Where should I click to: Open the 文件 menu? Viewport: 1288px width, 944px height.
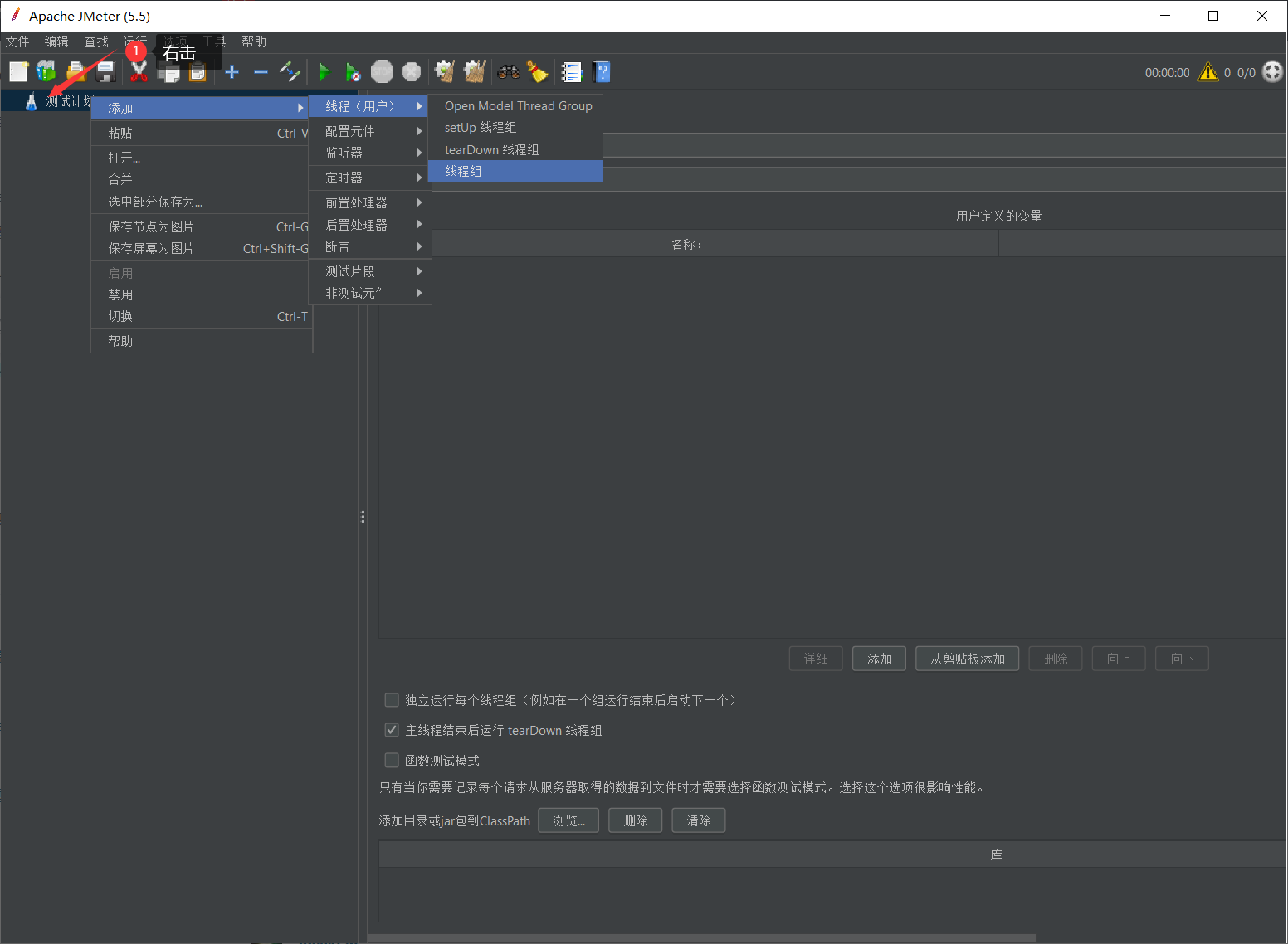(x=17, y=41)
